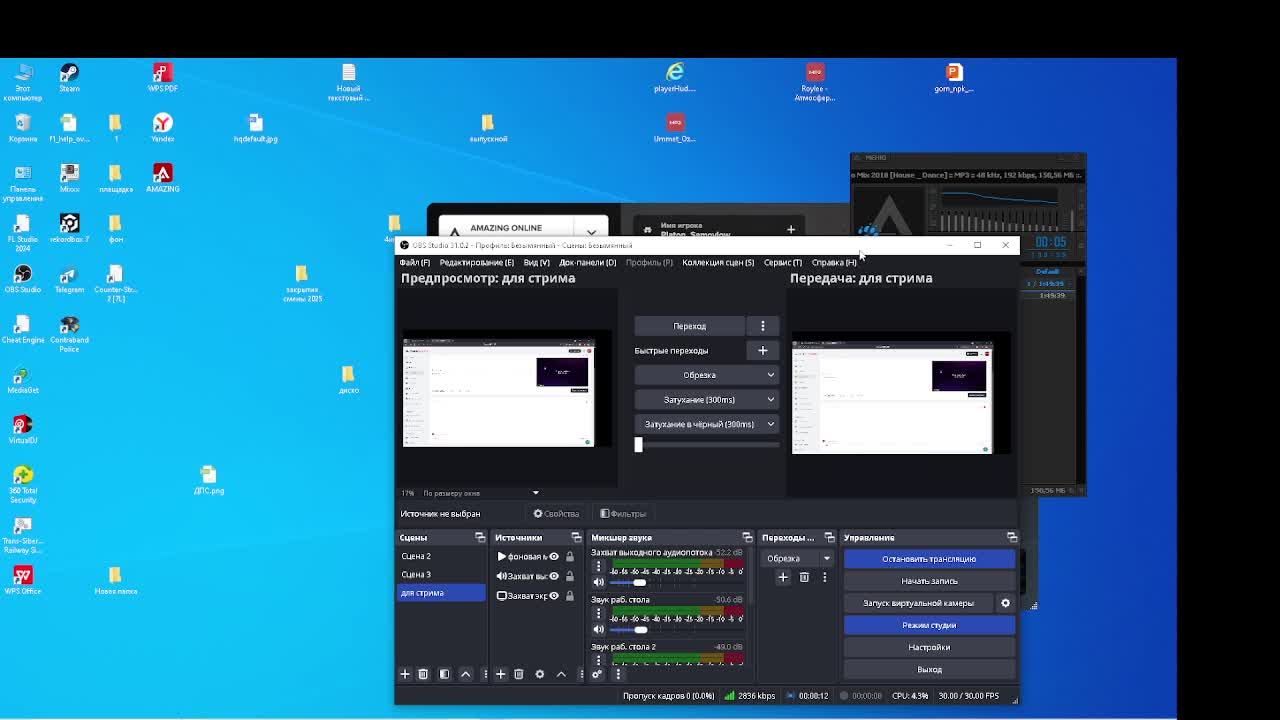This screenshot has height=720, width=1280.
Task: Open scene filters icon in Scenes panel
Action: tap(444, 674)
